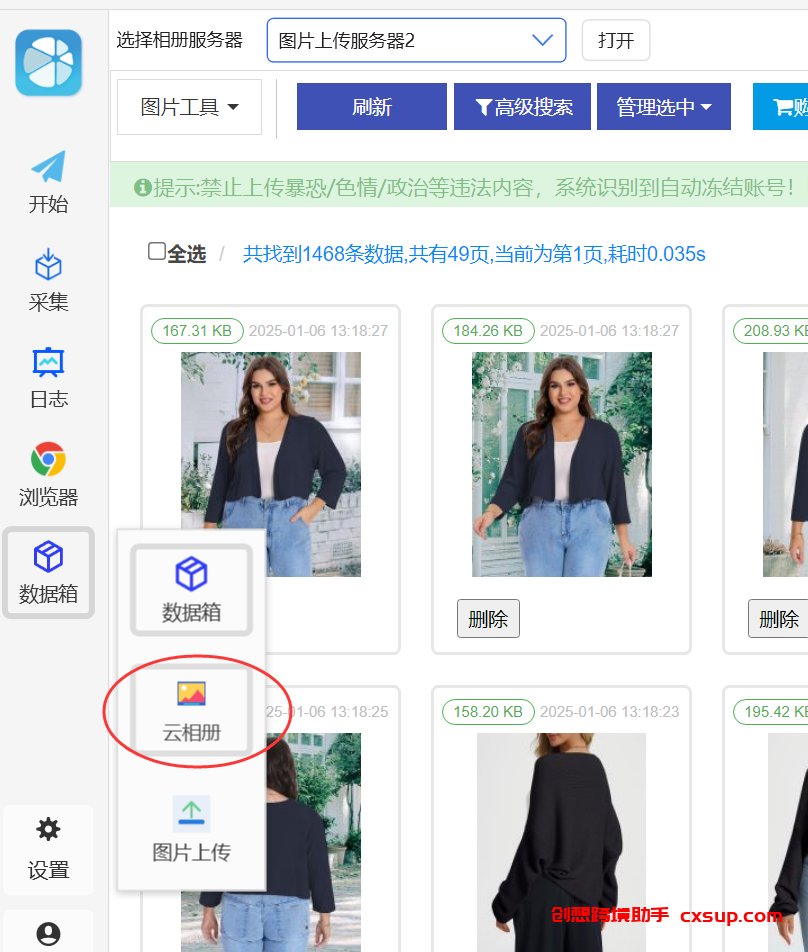The image size is (808, 952).
Task: Choose 图片上传 in the popup menu
Action: click(x=191, y=830)
